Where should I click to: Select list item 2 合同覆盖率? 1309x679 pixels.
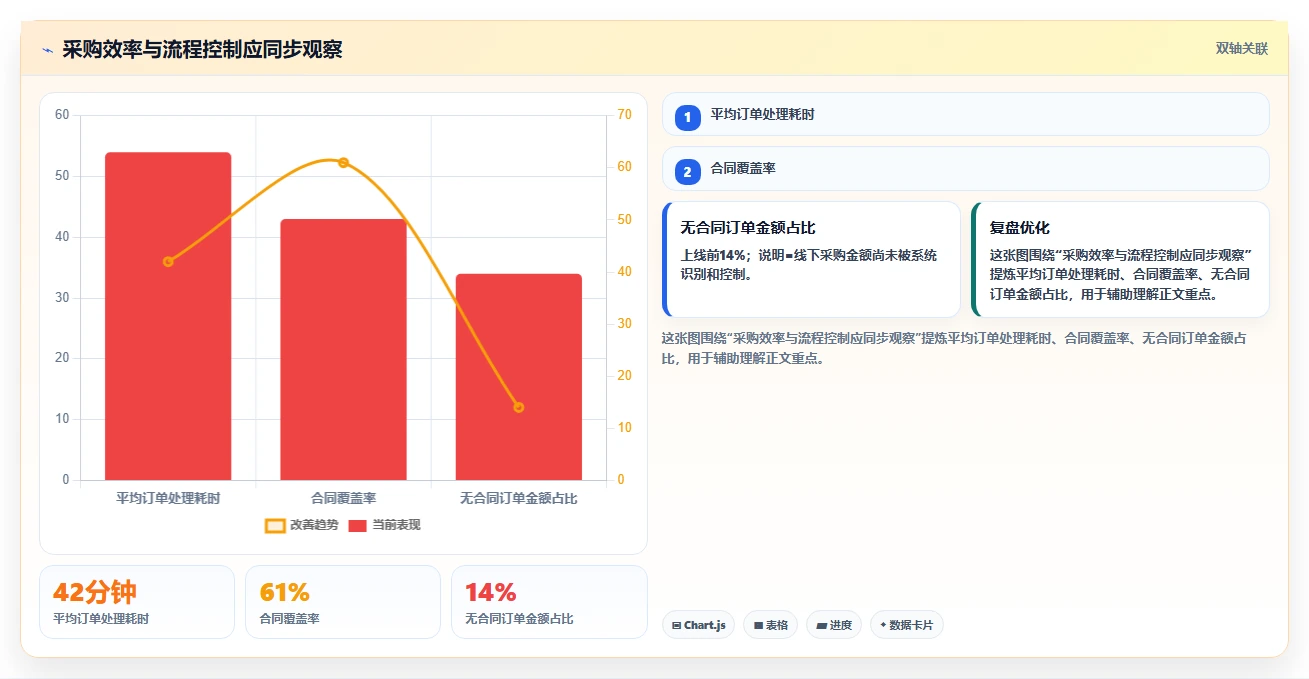click(x=965, y=169)
